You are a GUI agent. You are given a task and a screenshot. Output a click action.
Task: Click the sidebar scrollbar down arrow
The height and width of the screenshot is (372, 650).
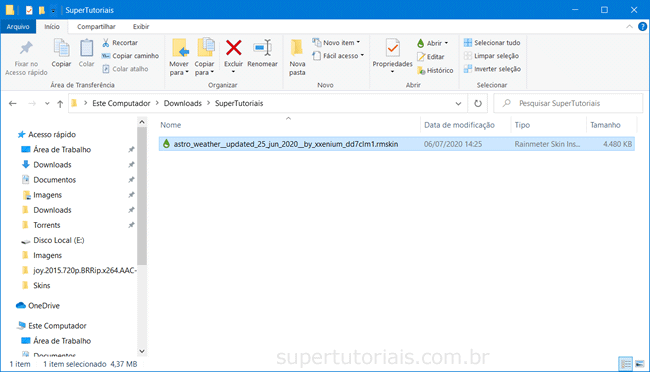142,351
